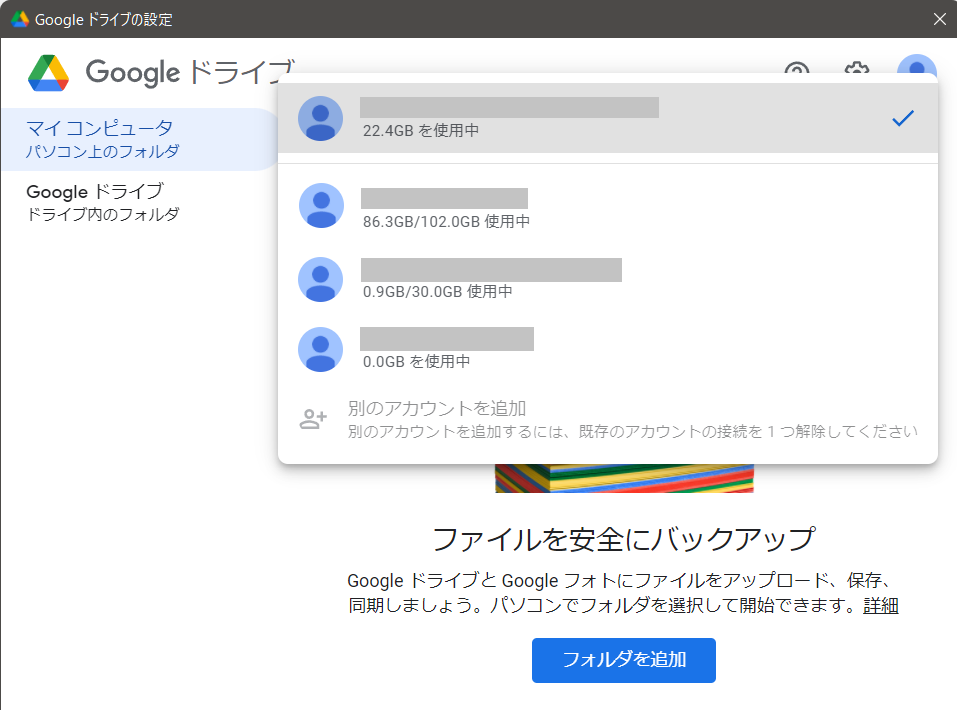Click the Google Drive icon in the title bar
Image resolution: width=957 pixels, height=710 pixels.
click(20, 19)
